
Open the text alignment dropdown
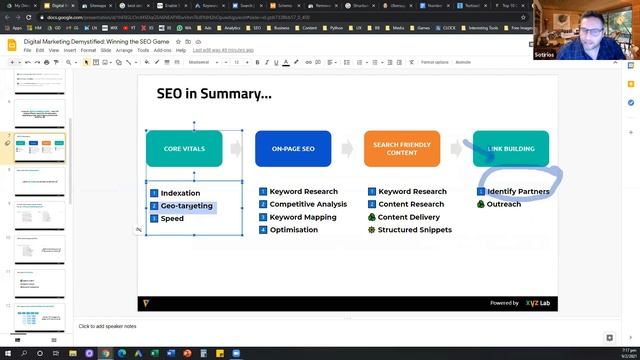pyautogui.click(x=332, y=62)
